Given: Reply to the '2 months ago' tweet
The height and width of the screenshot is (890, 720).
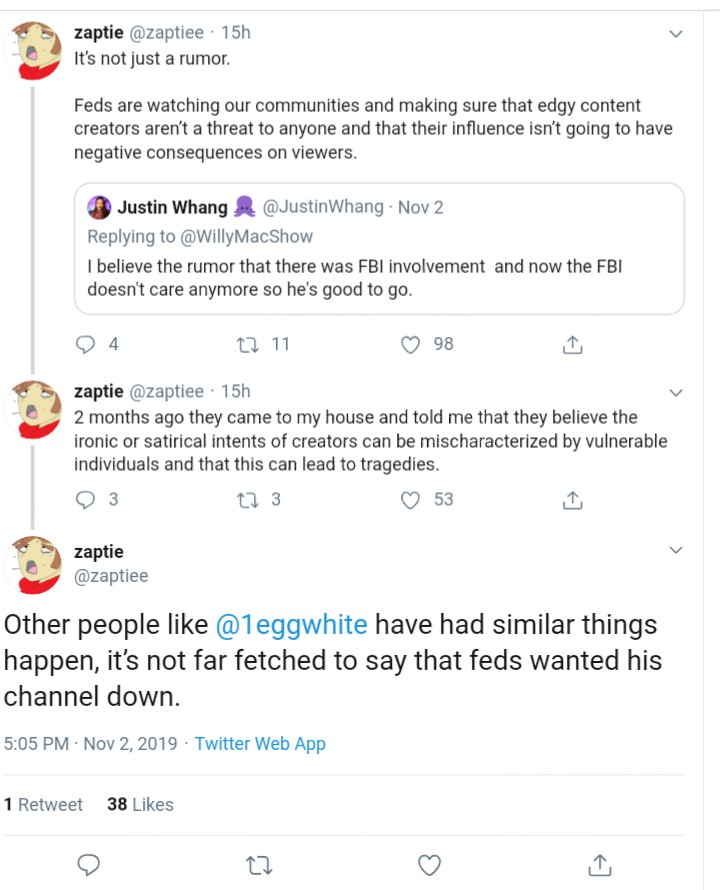Looking at the screenshot, I should click(86, 499).
